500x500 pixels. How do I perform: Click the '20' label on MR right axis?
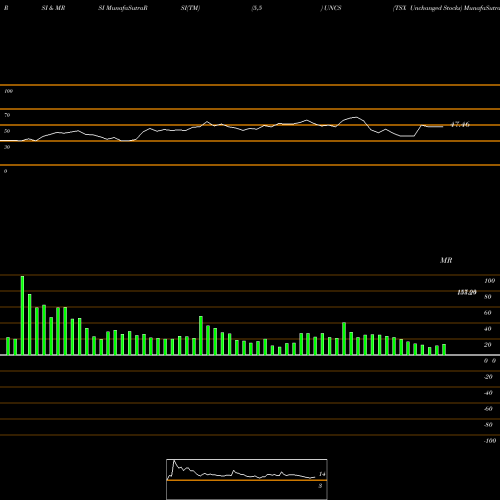[x=488, y=345]
